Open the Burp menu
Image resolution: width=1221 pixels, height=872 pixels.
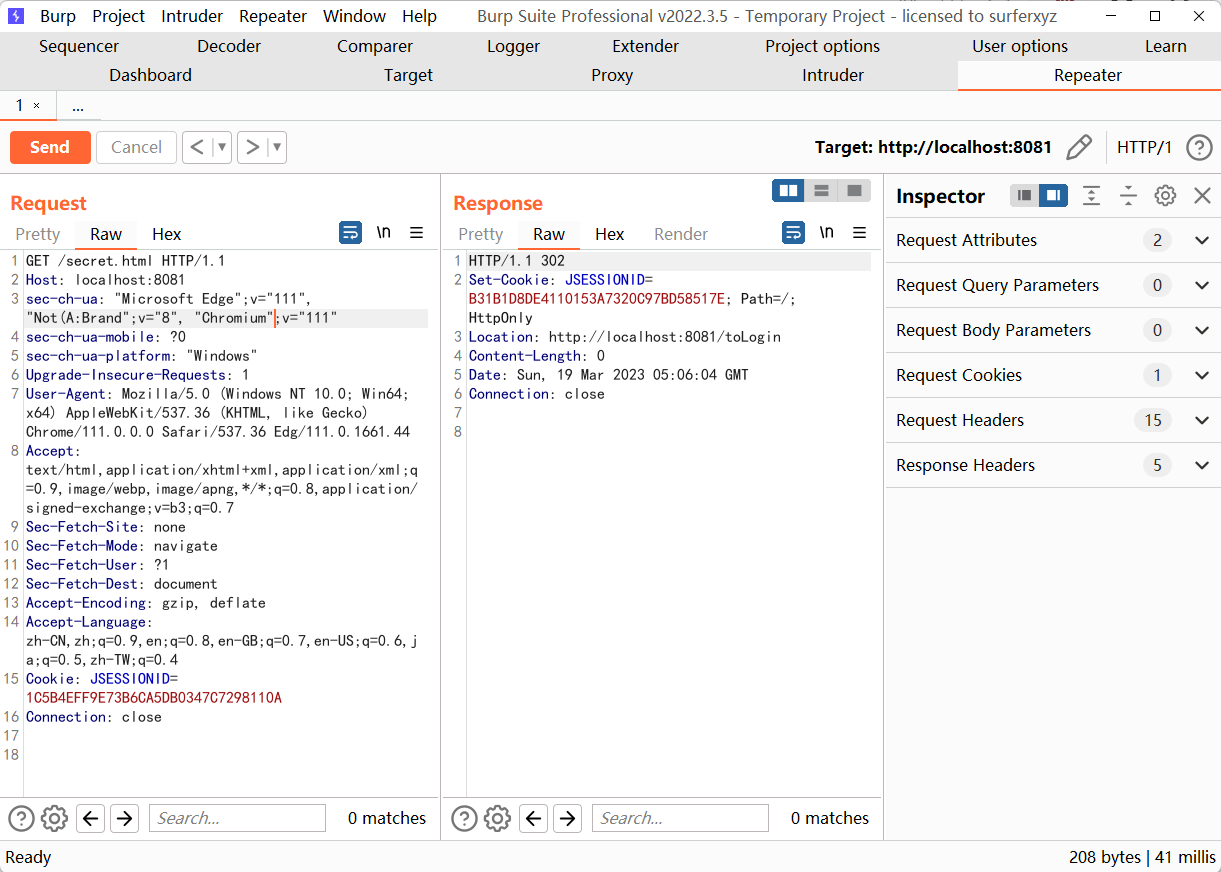[x=57, y=16]
